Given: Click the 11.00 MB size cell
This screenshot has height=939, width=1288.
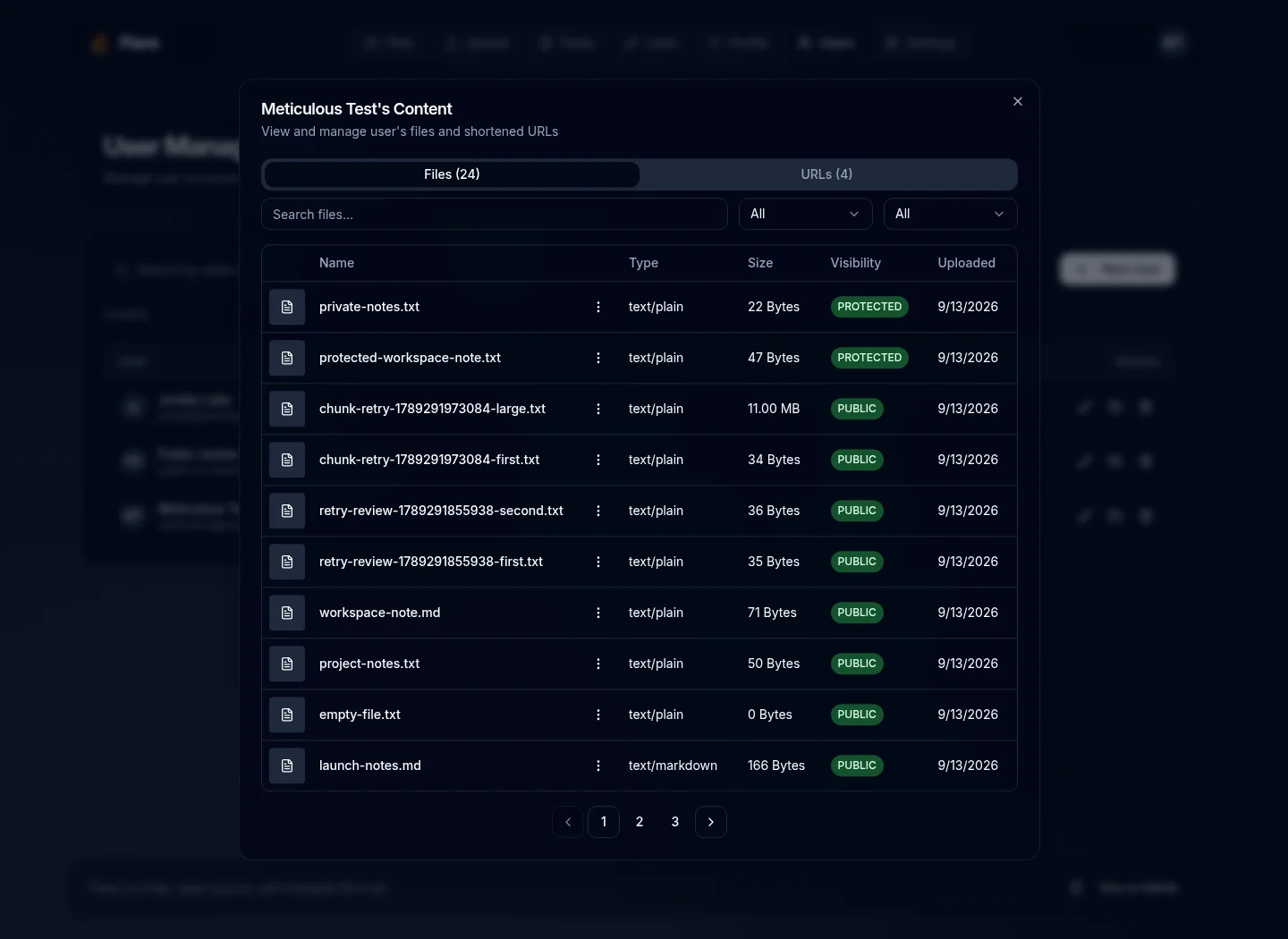Looking at the screenshot, I should 774,409.
